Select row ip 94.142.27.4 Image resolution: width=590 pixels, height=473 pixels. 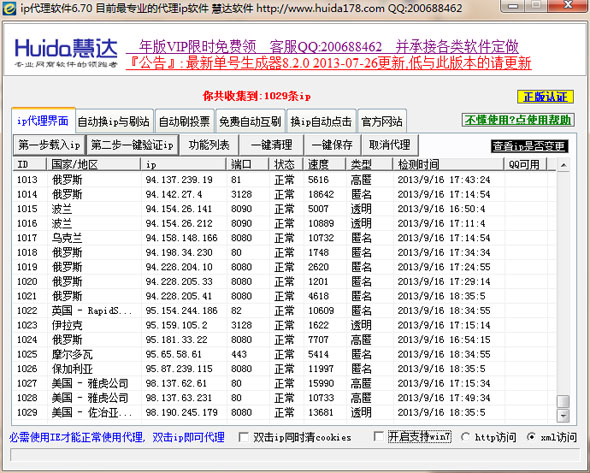[x=284, y=194]
